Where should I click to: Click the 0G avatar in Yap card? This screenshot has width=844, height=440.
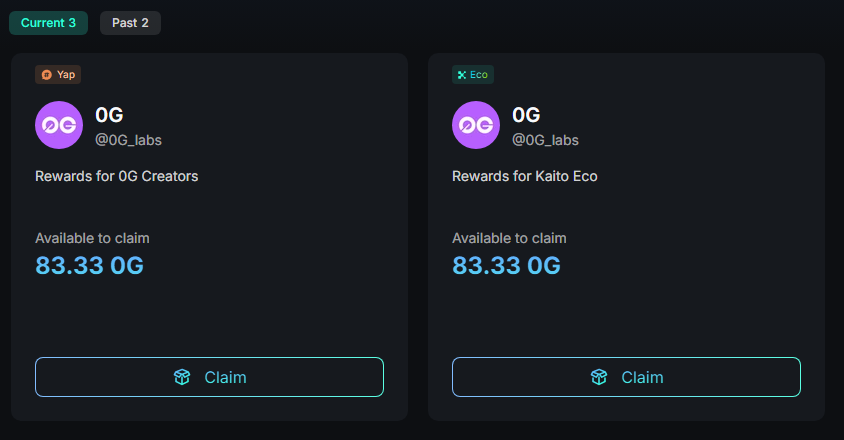click(59, 125)
